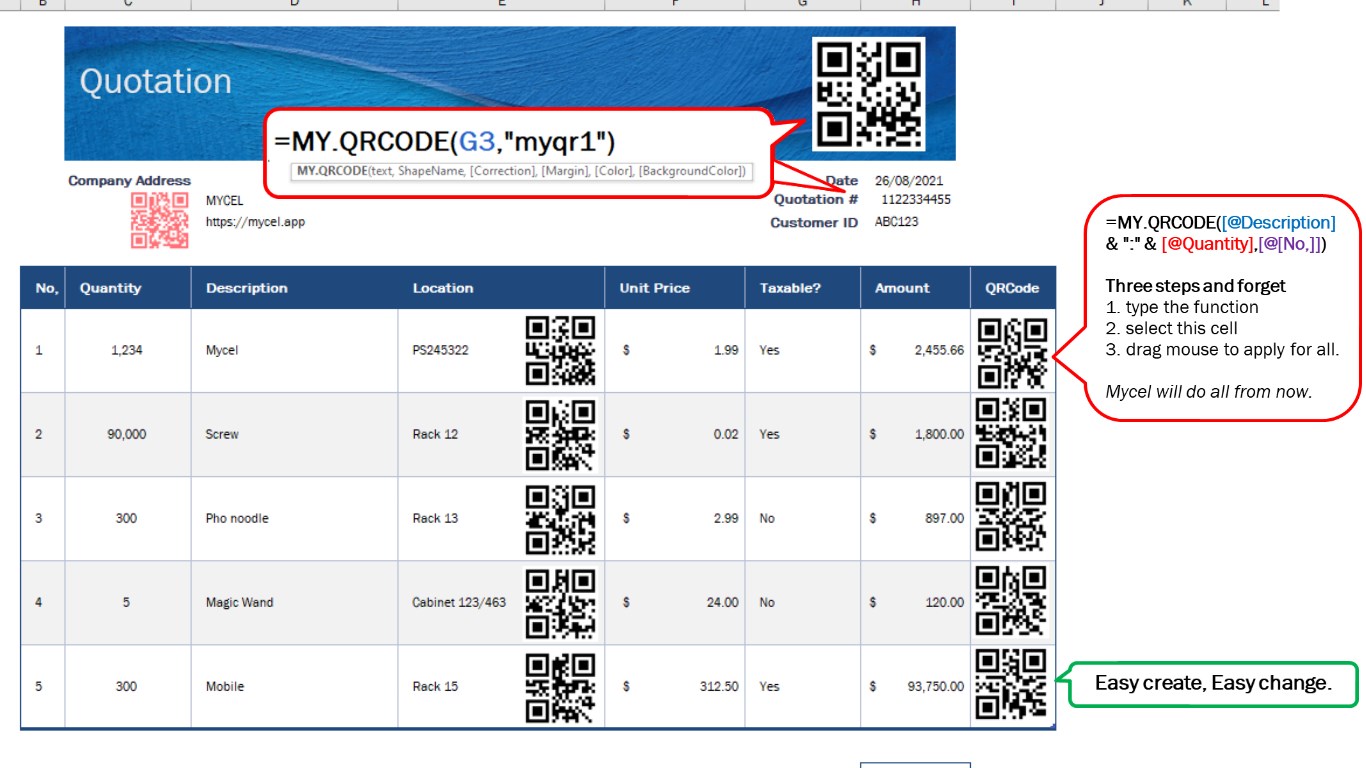Select the amount 2,455.66 cell
This screenshot has height=768, width=1366.
click(915, 351)
